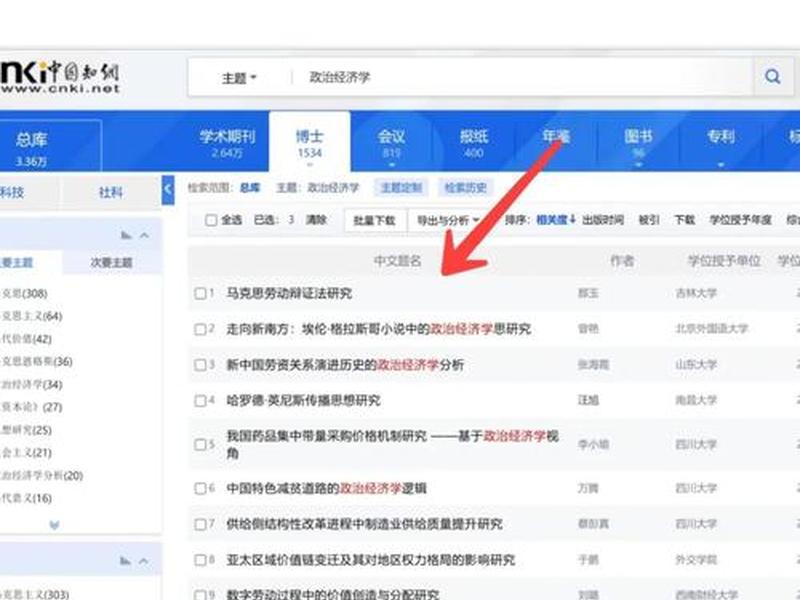Viewport: 800px width, 600px height.
Task: Open thesis 新中国劳资关系演进历史的政治经济学分析
Action: 345,365
